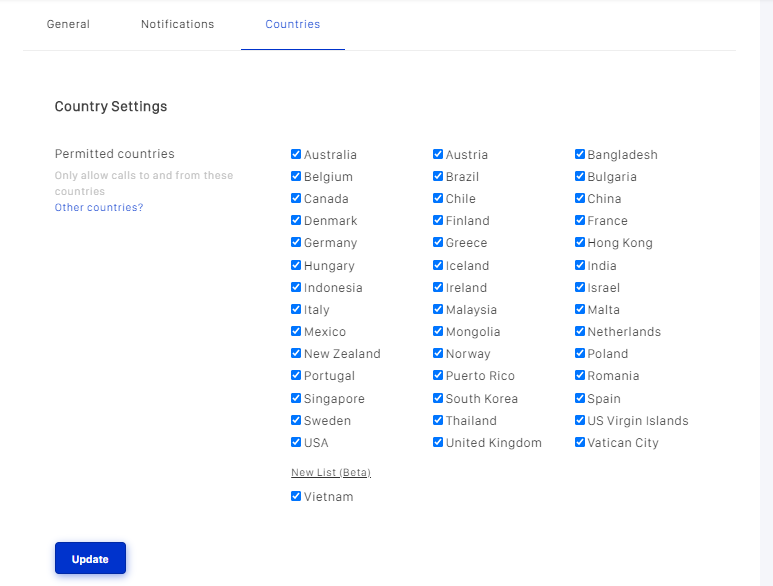Screen dimensions: 773x586
Task: Disable the India checkbox
Action: [x=580, y=265]
